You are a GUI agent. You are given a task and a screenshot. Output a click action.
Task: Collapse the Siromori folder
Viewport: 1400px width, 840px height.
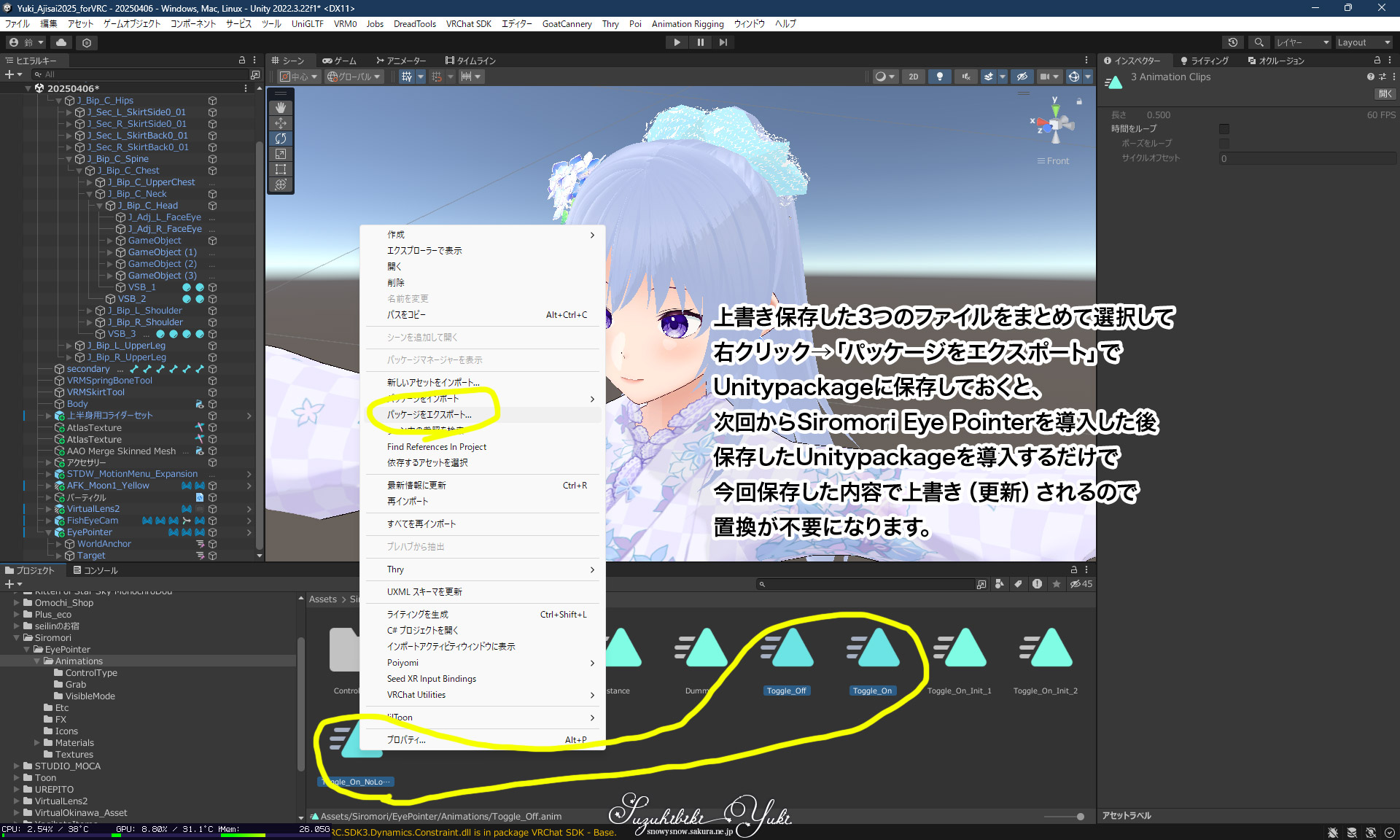point(17,638)
